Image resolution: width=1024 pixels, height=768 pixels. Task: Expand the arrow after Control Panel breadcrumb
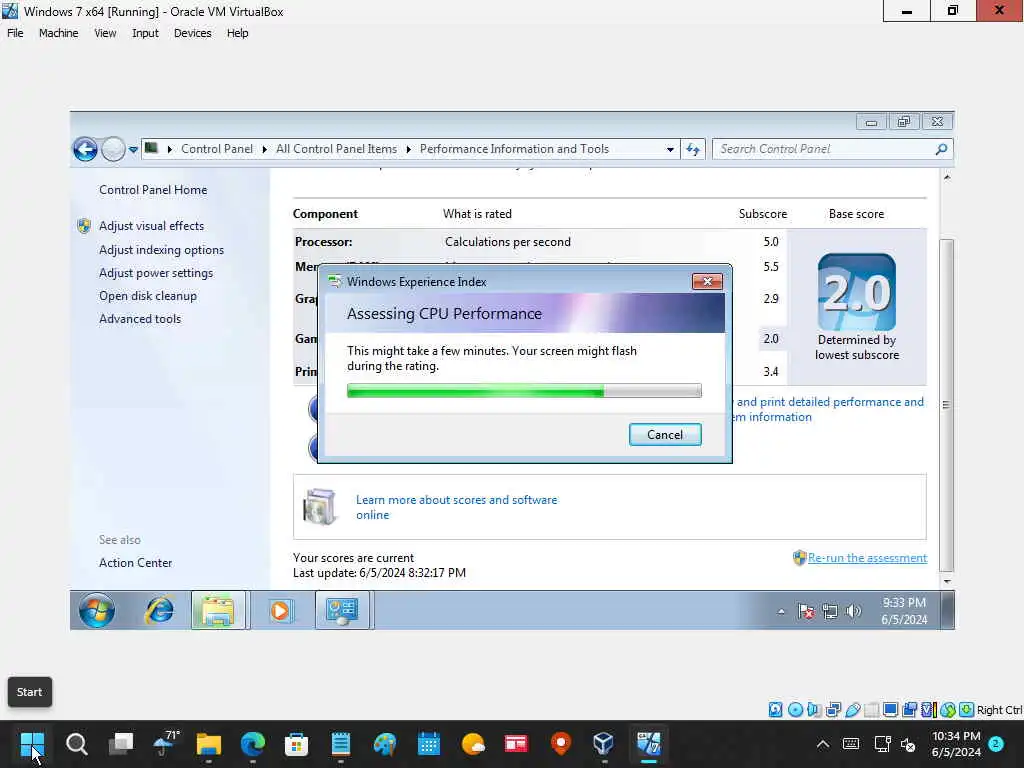pyautogui.click(x=264, y=150)
